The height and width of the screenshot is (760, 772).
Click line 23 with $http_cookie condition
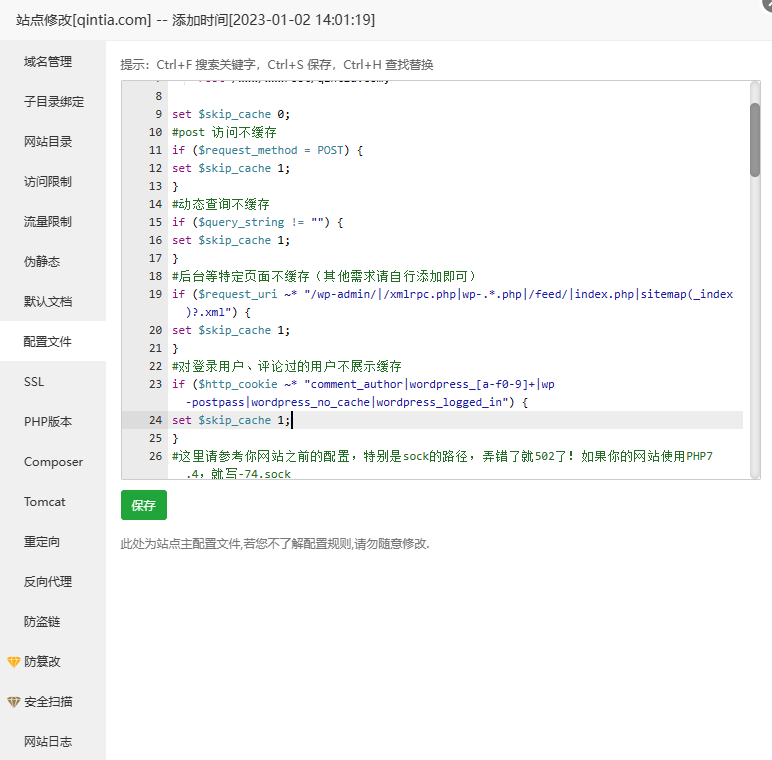pyautogui.click(x=363, y=393)
